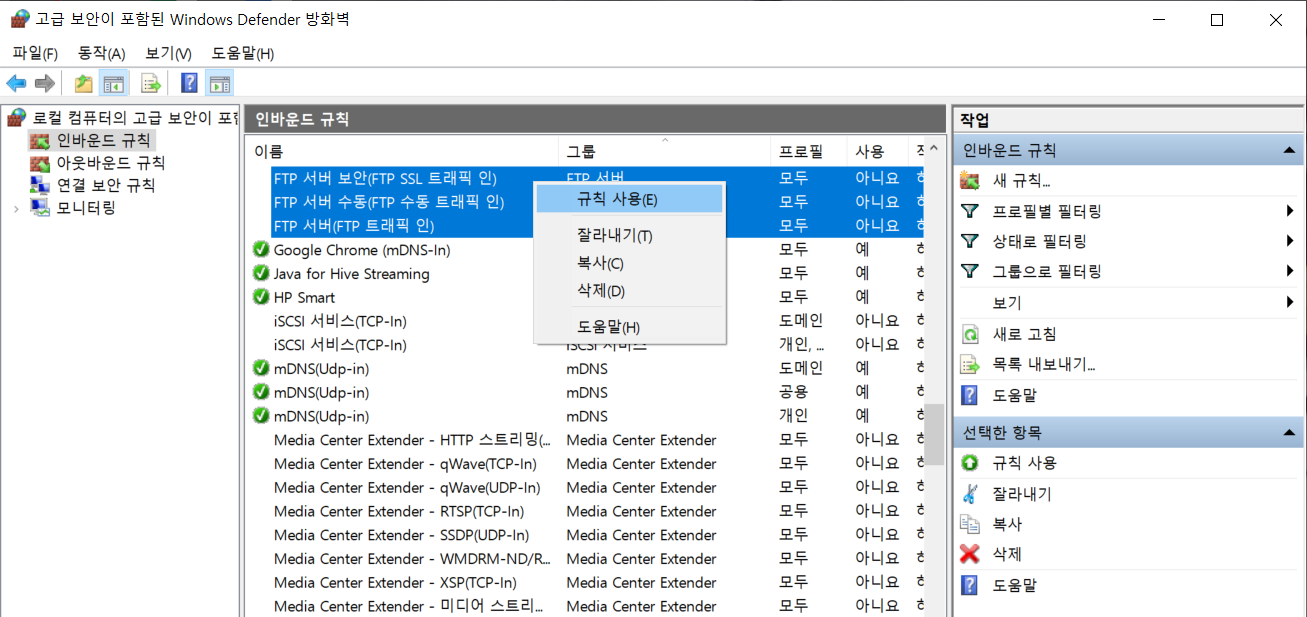Click the Back arrow in the toolbar
The width and height of the screenshot is (1307, 617).
tap(16, 83)
